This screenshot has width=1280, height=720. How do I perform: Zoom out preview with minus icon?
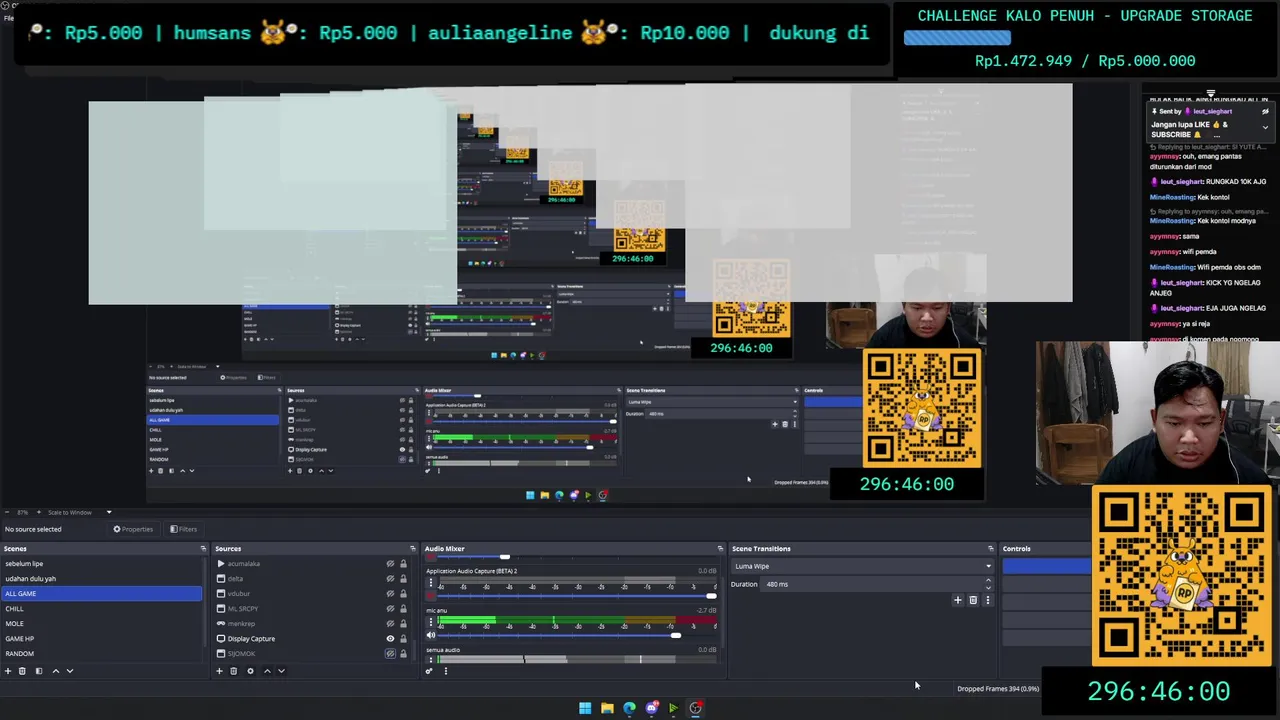click(x=7, y=512)
